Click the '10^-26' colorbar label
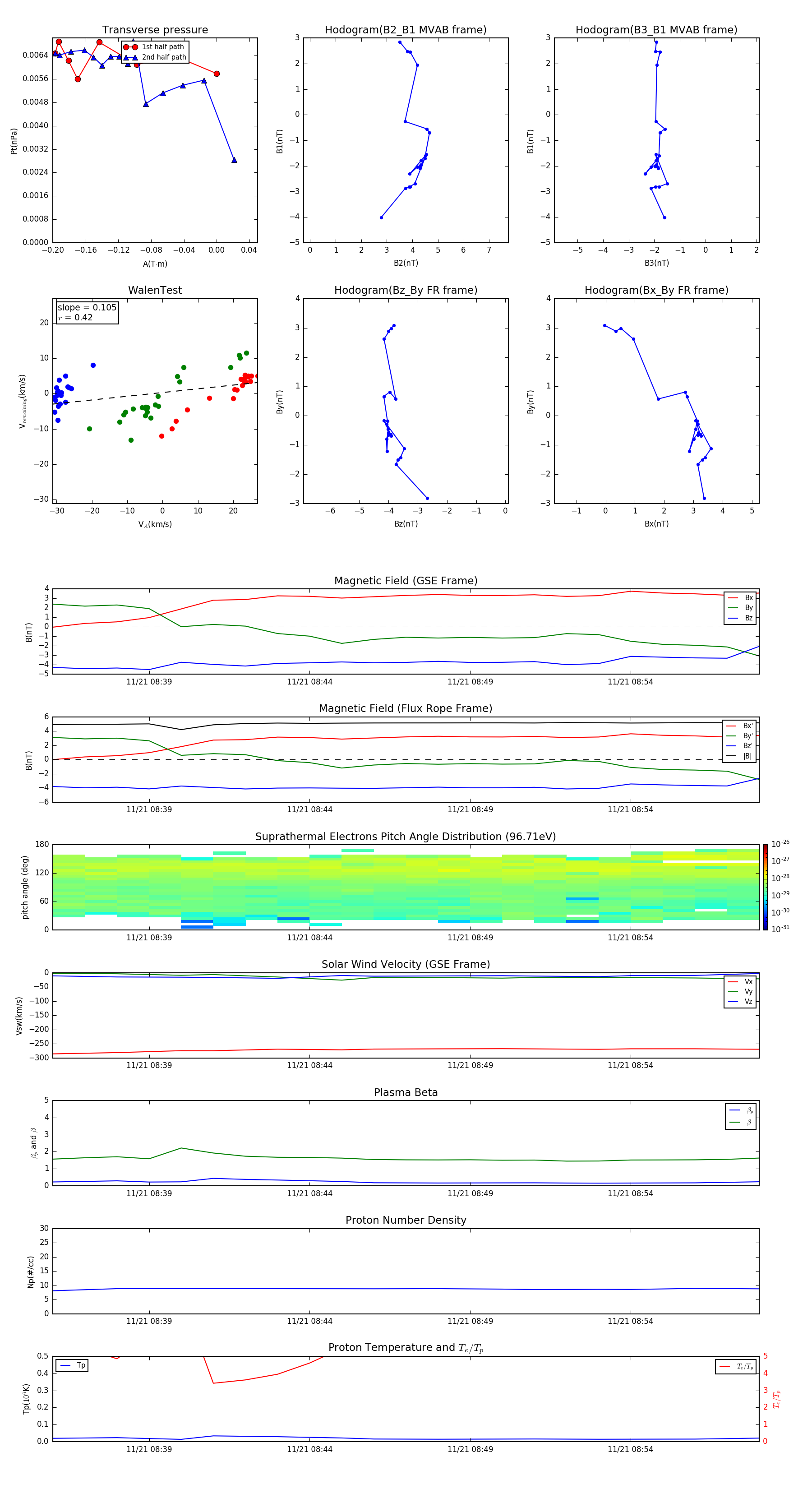The image size is (812, 1489). 780,844
